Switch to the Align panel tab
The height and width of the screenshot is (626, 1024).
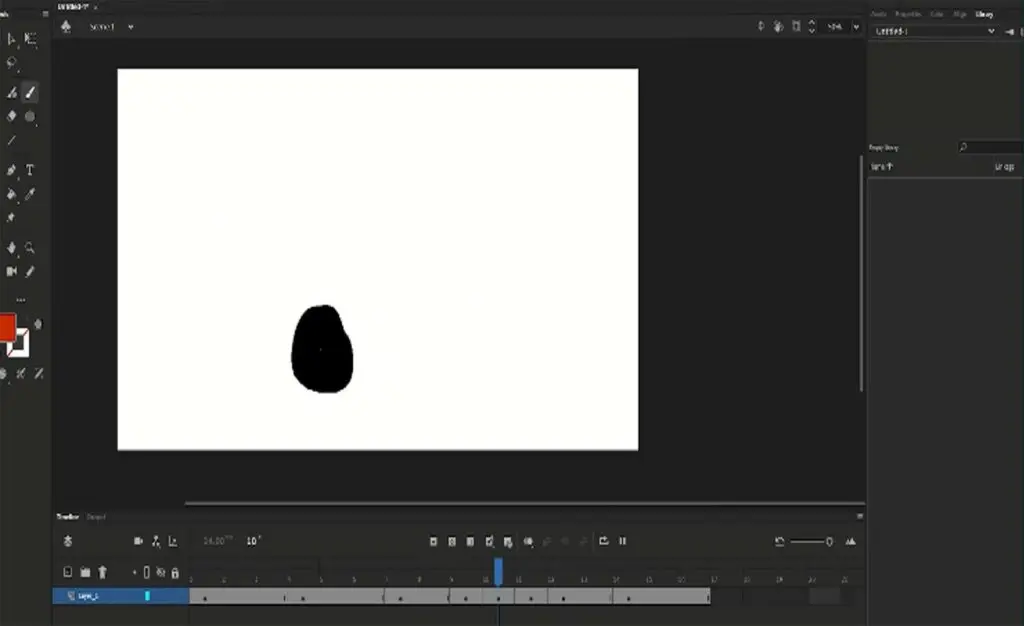click(959, 14)
